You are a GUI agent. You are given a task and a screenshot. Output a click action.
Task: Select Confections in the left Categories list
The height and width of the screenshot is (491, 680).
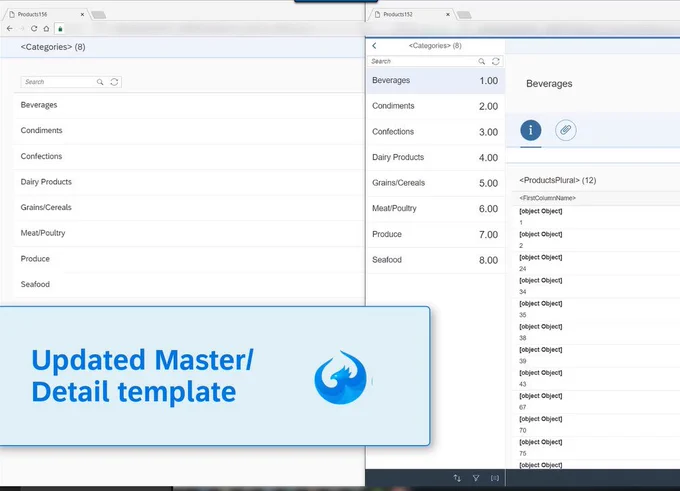(x=189, y=157)
